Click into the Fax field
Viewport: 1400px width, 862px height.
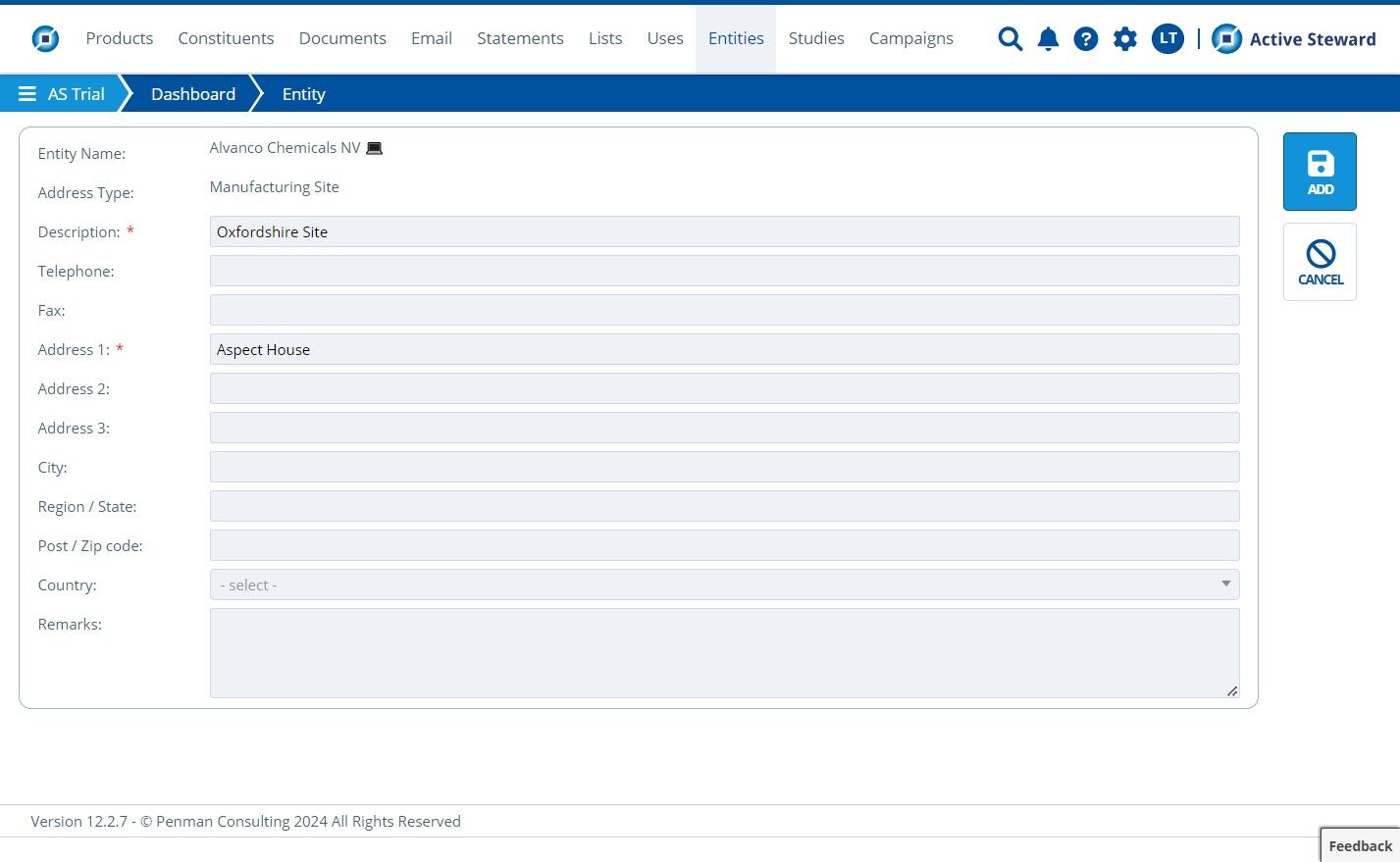(724, 310)
